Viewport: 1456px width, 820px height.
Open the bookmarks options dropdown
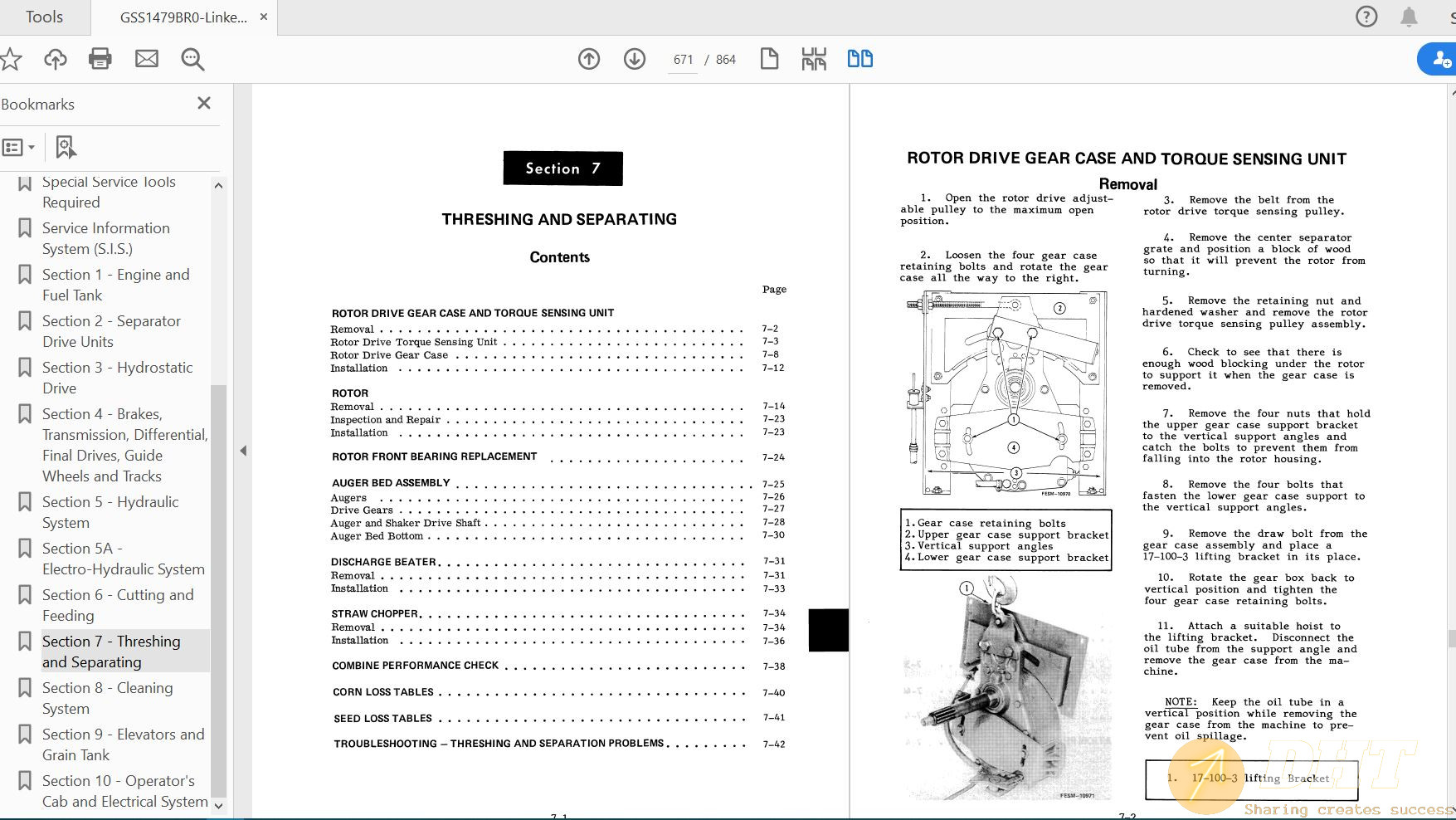pos(20,147)
